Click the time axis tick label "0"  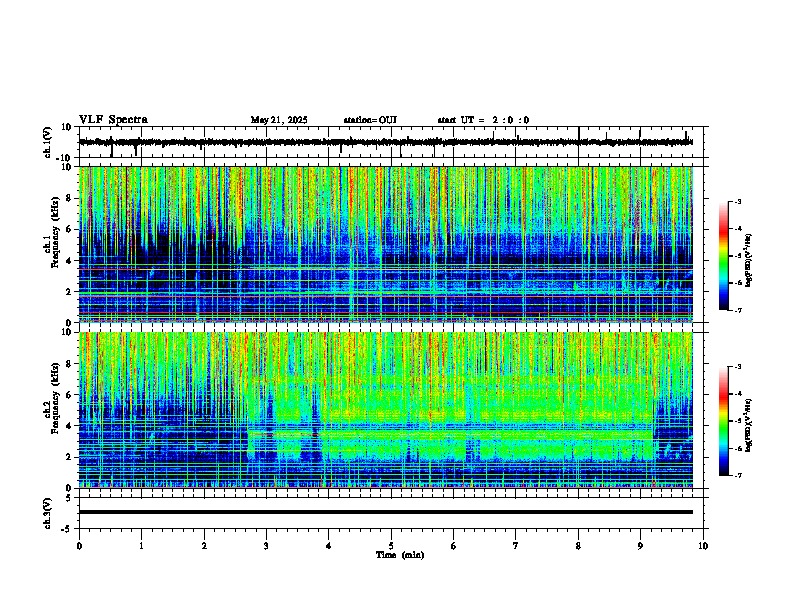[79, 546]
